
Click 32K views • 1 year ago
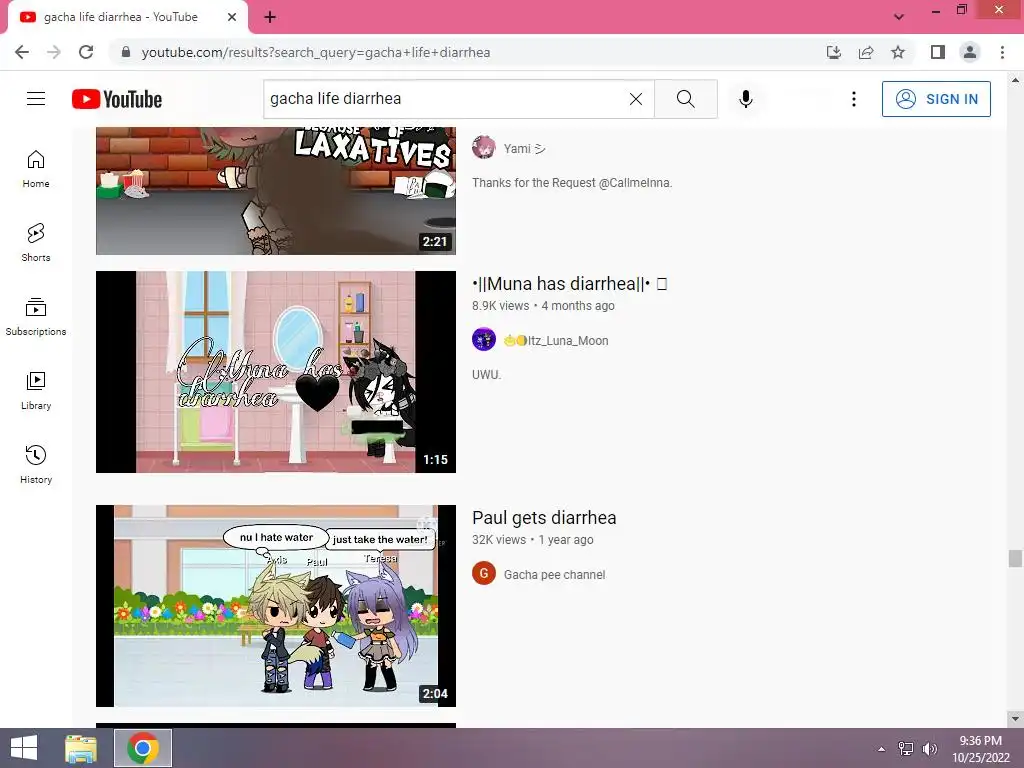point(533,539)
